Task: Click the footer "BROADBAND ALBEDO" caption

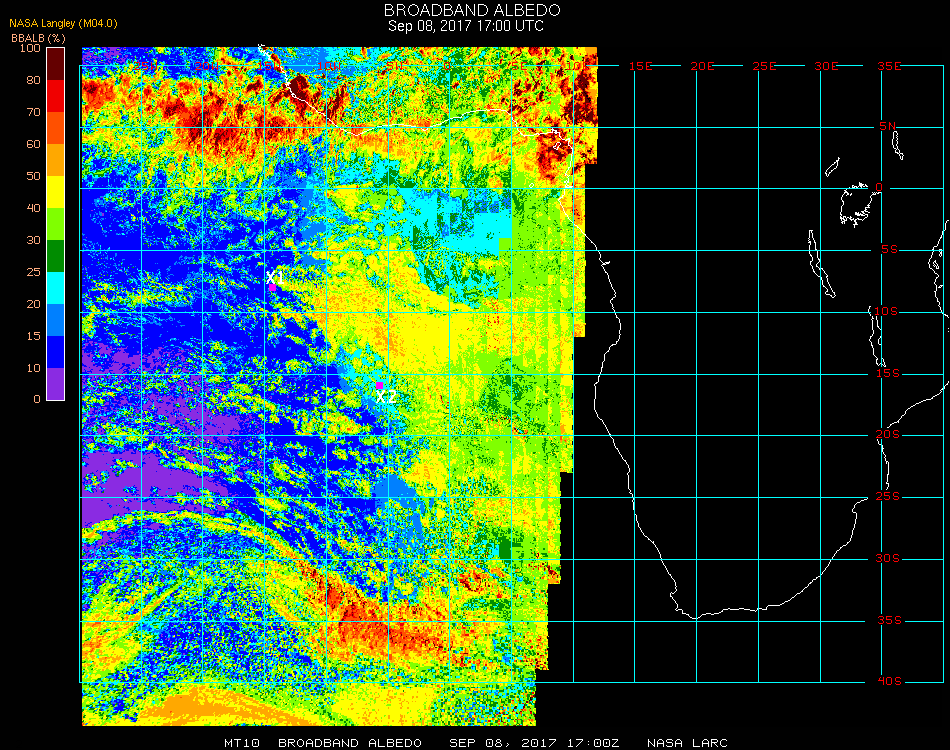Action: pos(350,743)
